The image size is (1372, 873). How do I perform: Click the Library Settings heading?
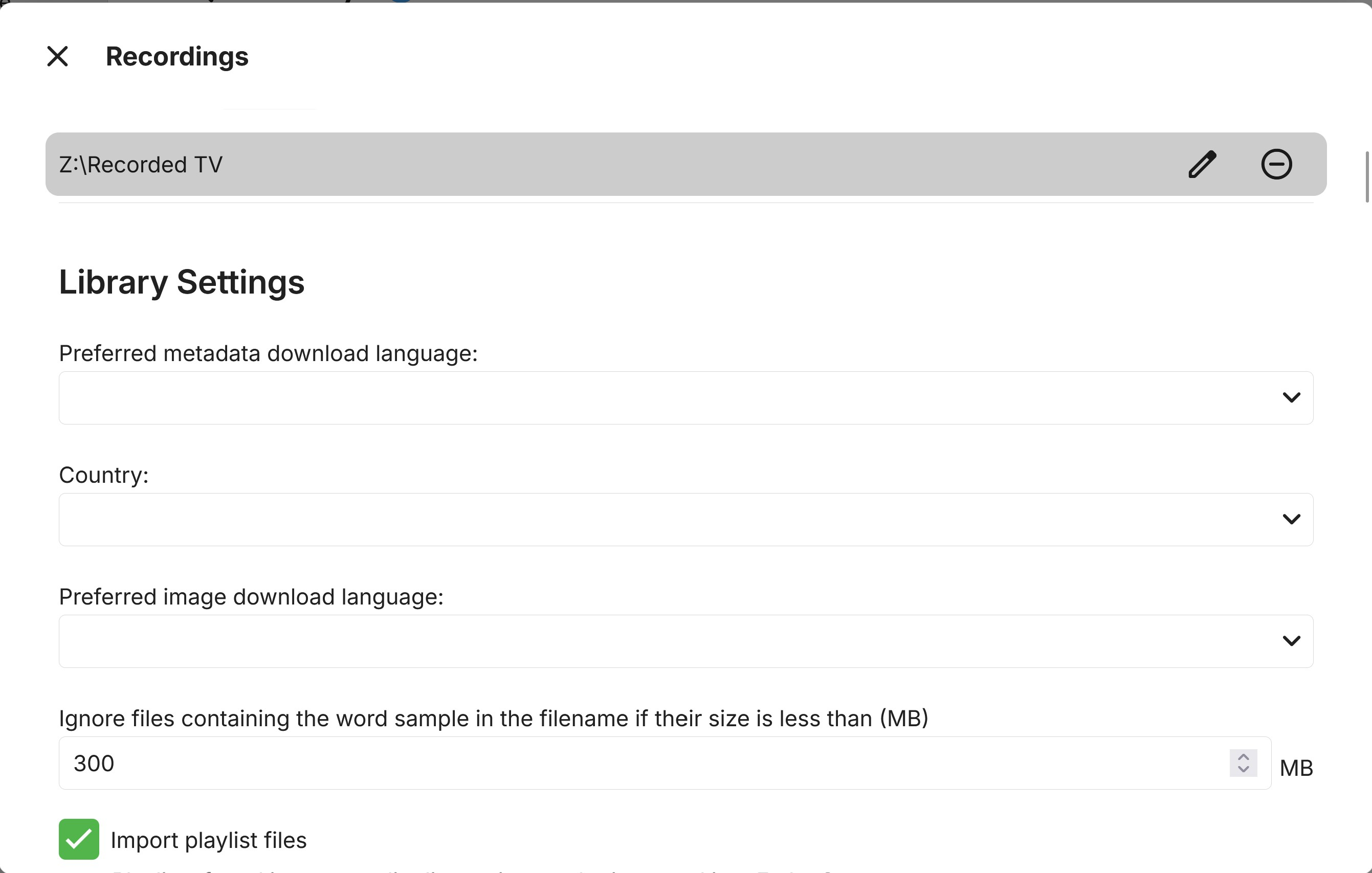182,282
